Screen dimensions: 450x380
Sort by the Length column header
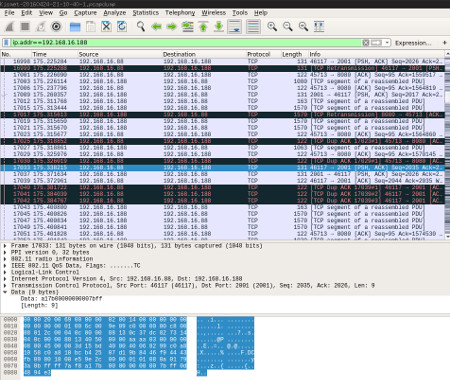pos(294,54)
